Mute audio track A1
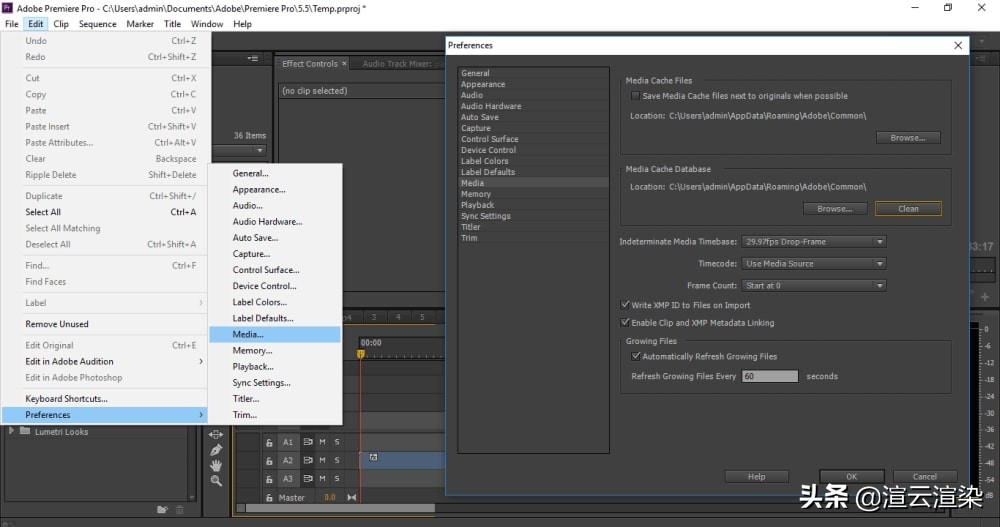This screenshot has width=1000, height=527. tap(322, 442)
